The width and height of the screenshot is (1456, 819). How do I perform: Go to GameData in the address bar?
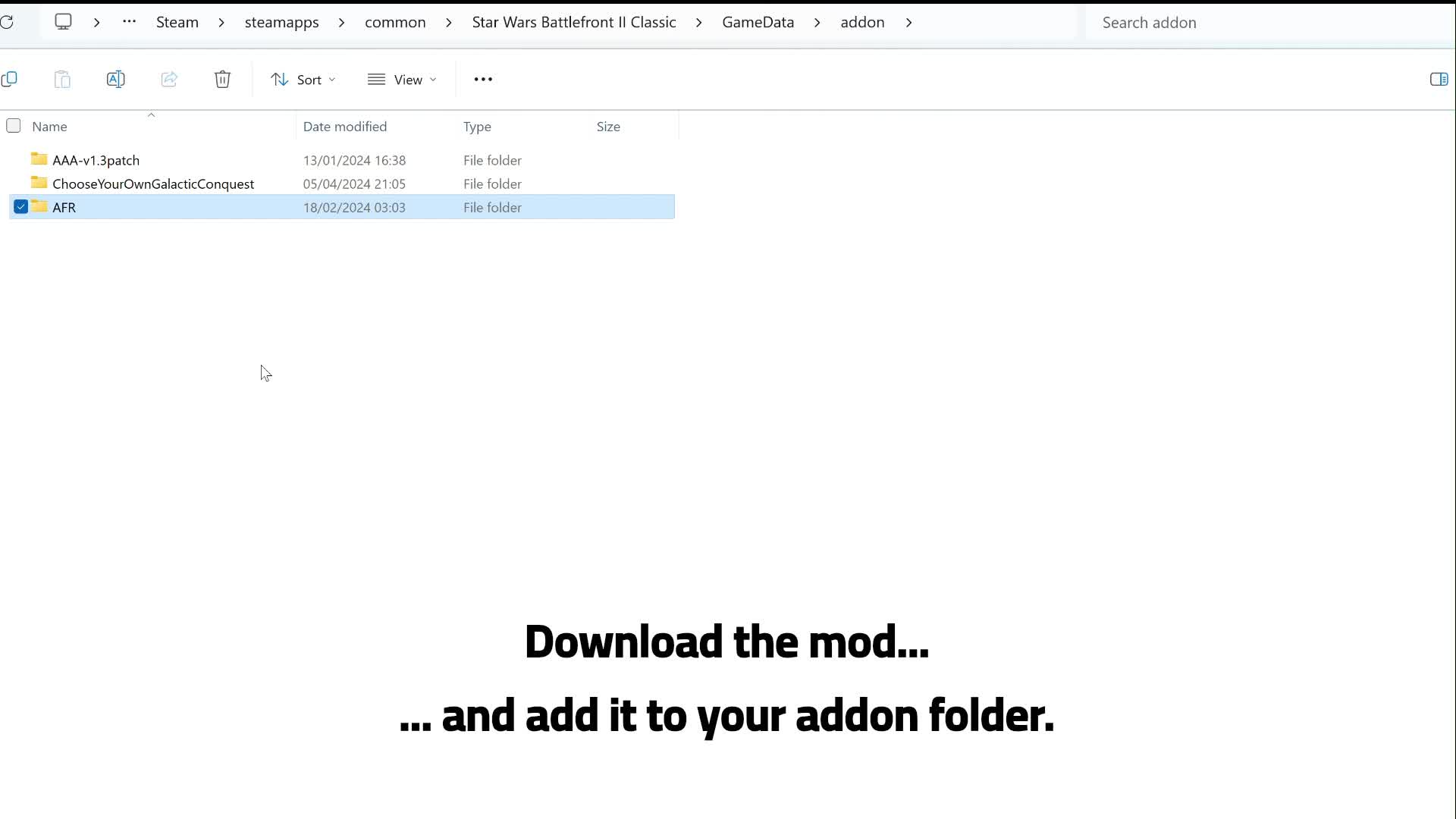[758, 22]
